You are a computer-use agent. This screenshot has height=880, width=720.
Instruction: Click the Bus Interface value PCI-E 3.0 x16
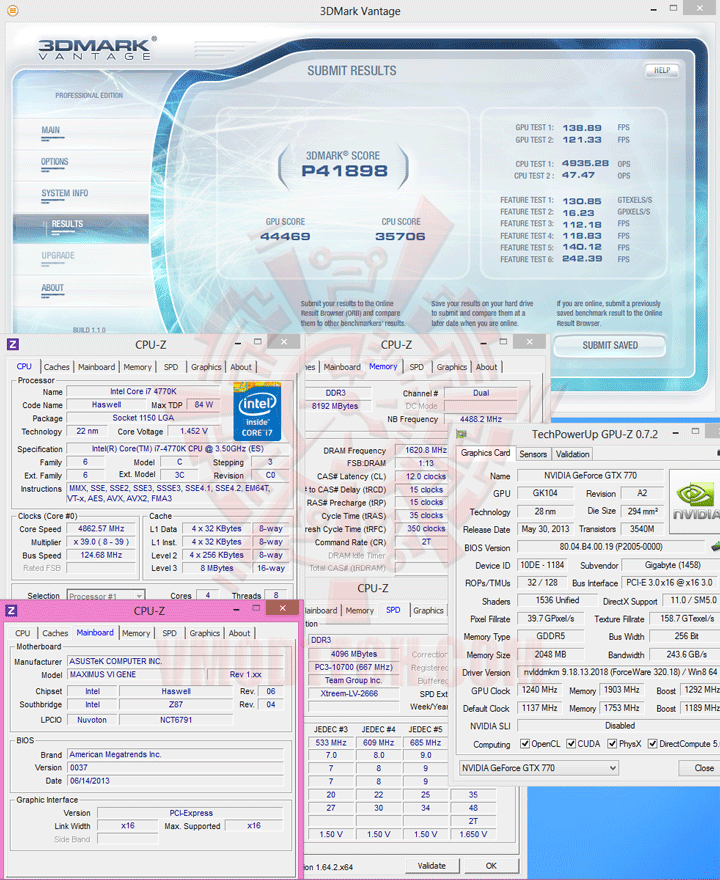point(669,583)
